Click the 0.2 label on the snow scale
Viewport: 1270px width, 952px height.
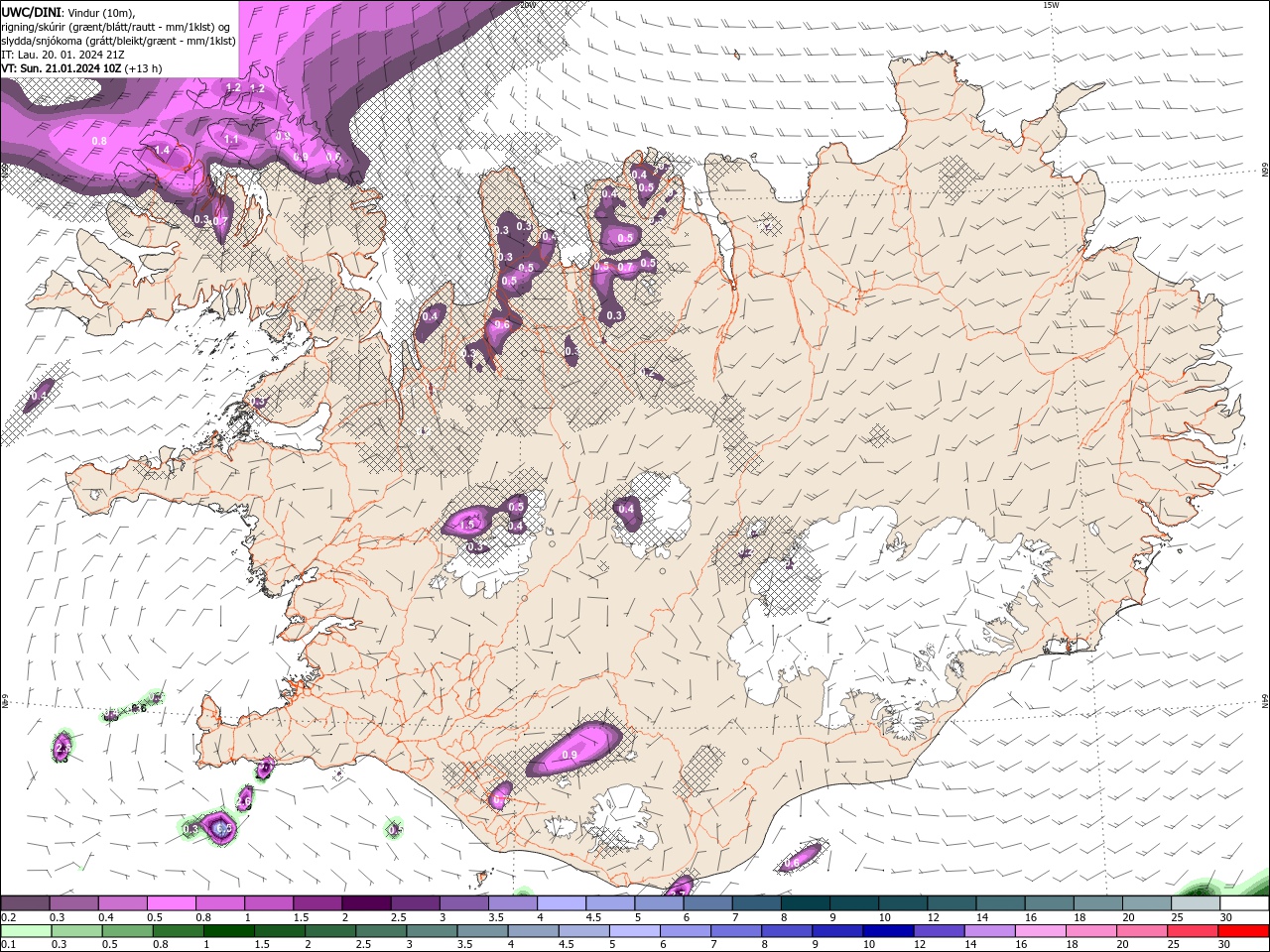click(8, 917)
